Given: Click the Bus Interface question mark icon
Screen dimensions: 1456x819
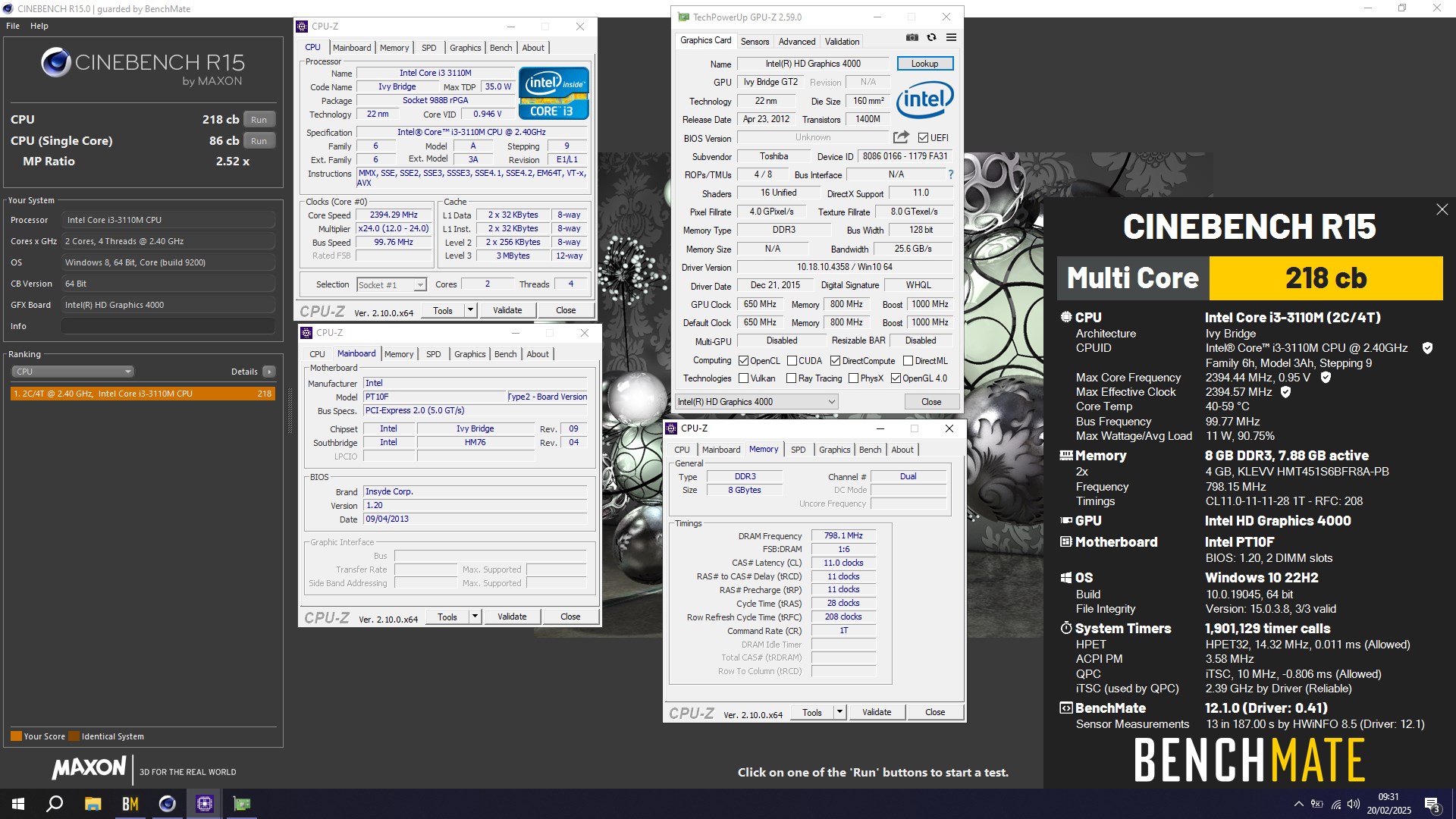Looking at the screenshot, I should (950, 174).
